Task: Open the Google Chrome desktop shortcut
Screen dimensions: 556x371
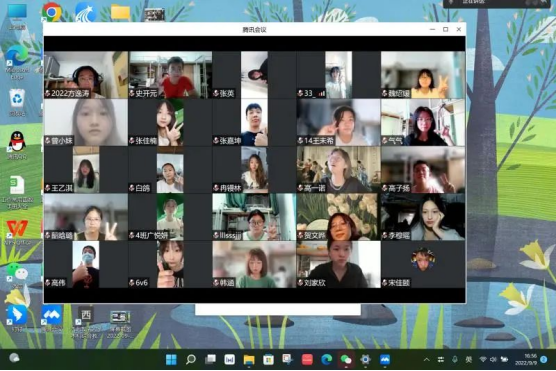Action: click(x=52, y=12)
